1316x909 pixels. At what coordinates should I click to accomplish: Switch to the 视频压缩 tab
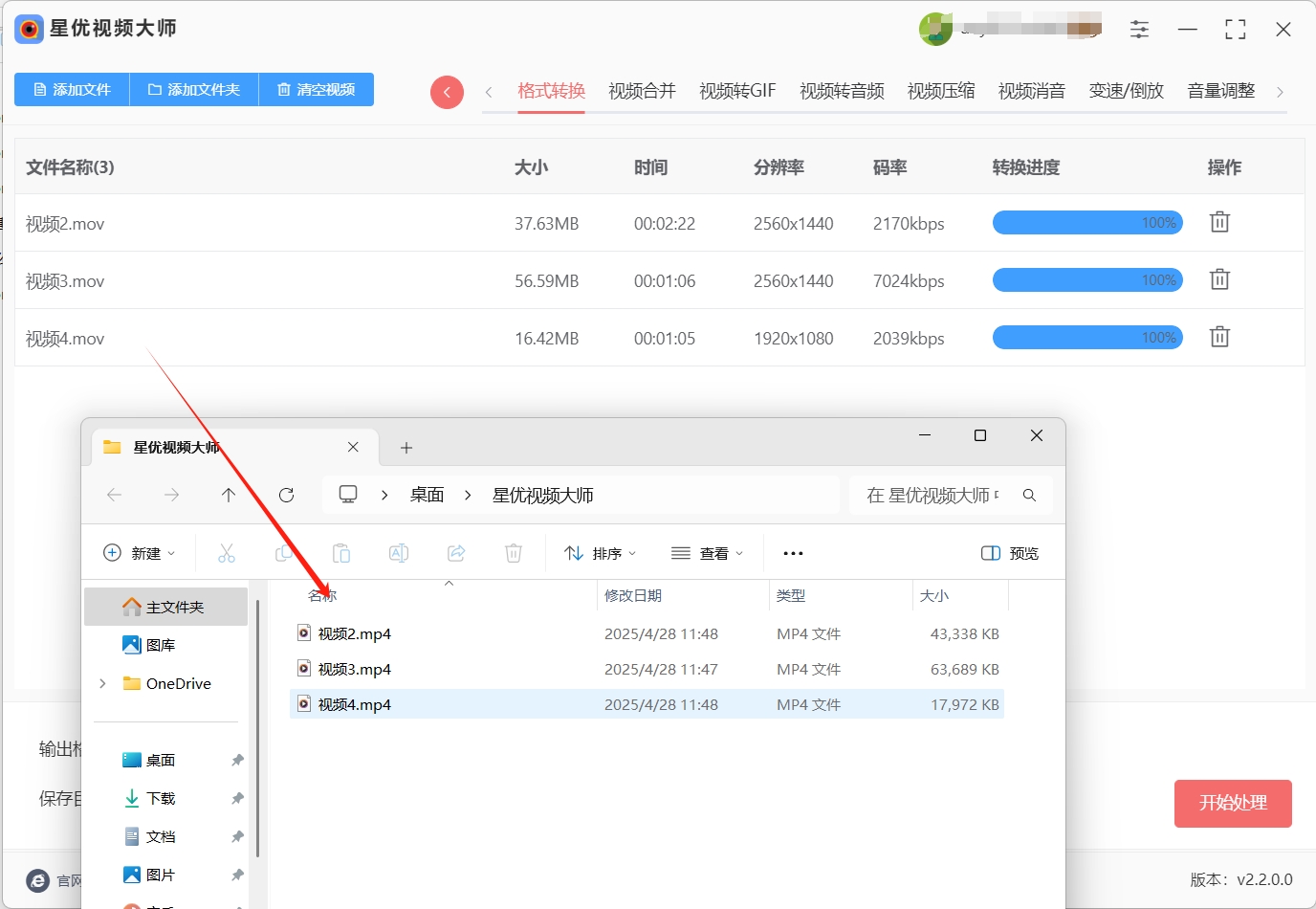click(941, 91)
